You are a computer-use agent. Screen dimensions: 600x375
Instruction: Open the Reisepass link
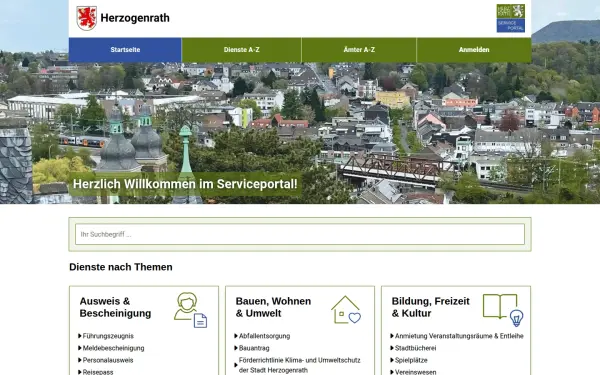pyautogui.click(x=98, y=372)
